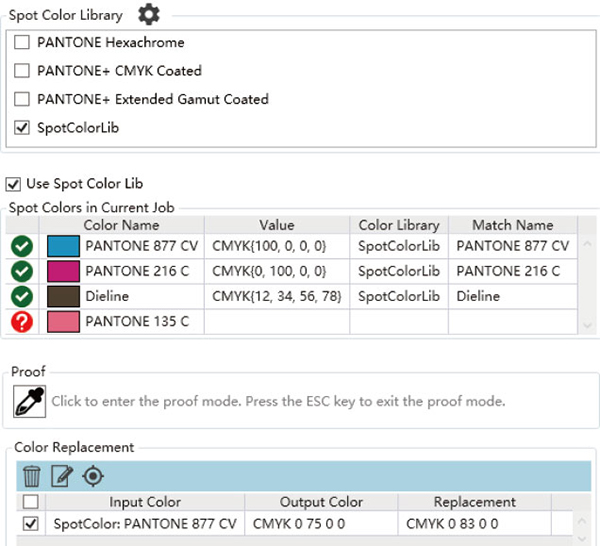
Task: Click the PANTONE 216 C magenta swatch
Action: pyautogui.click(x=64, y=271)
